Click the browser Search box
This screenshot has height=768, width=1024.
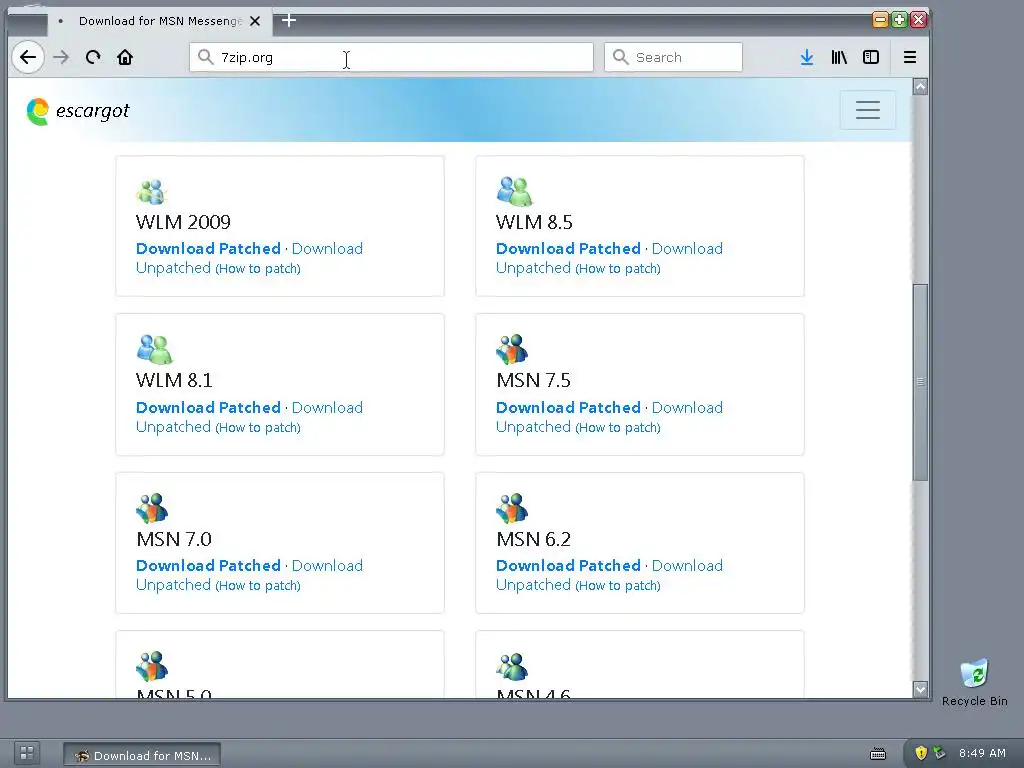673,57
